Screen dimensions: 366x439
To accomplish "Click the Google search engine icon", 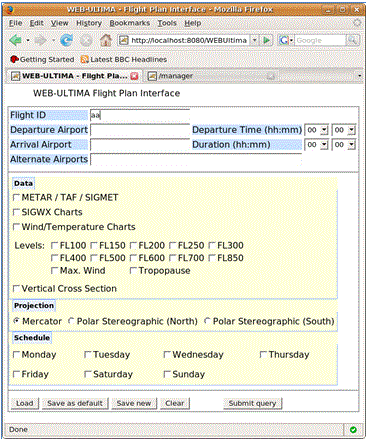I will coord(284,40).
